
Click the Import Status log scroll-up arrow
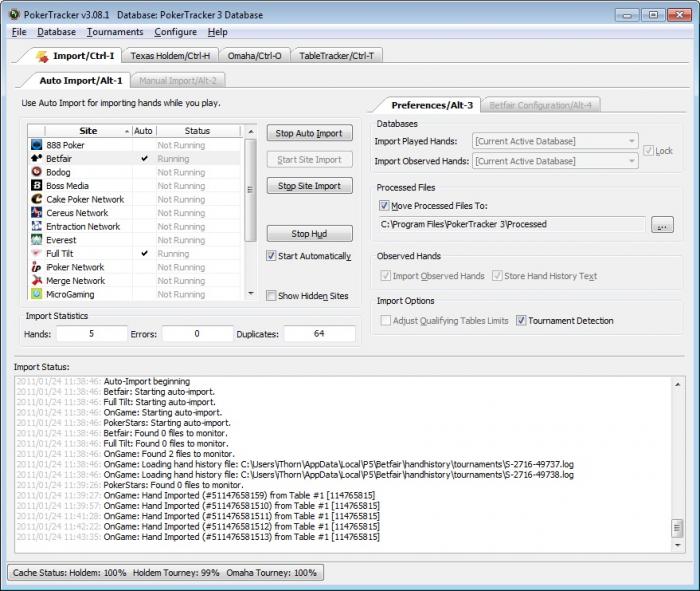pyautogui.click(x=677, y=384)
